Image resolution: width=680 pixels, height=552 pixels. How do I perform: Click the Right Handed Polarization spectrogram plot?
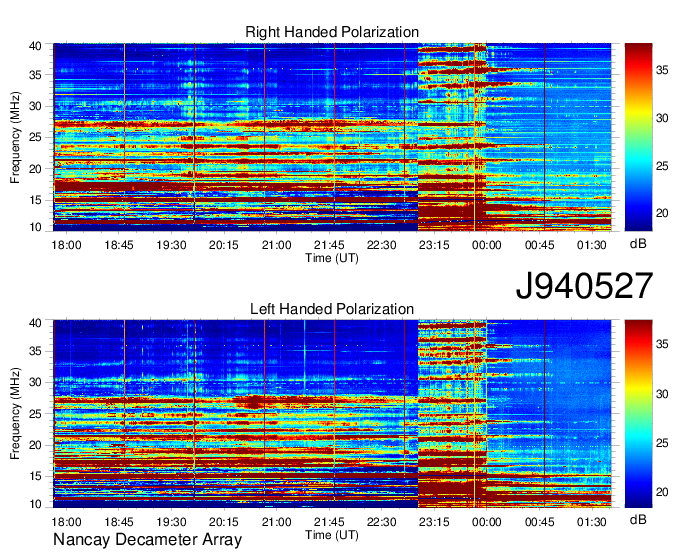pos(332,137)
